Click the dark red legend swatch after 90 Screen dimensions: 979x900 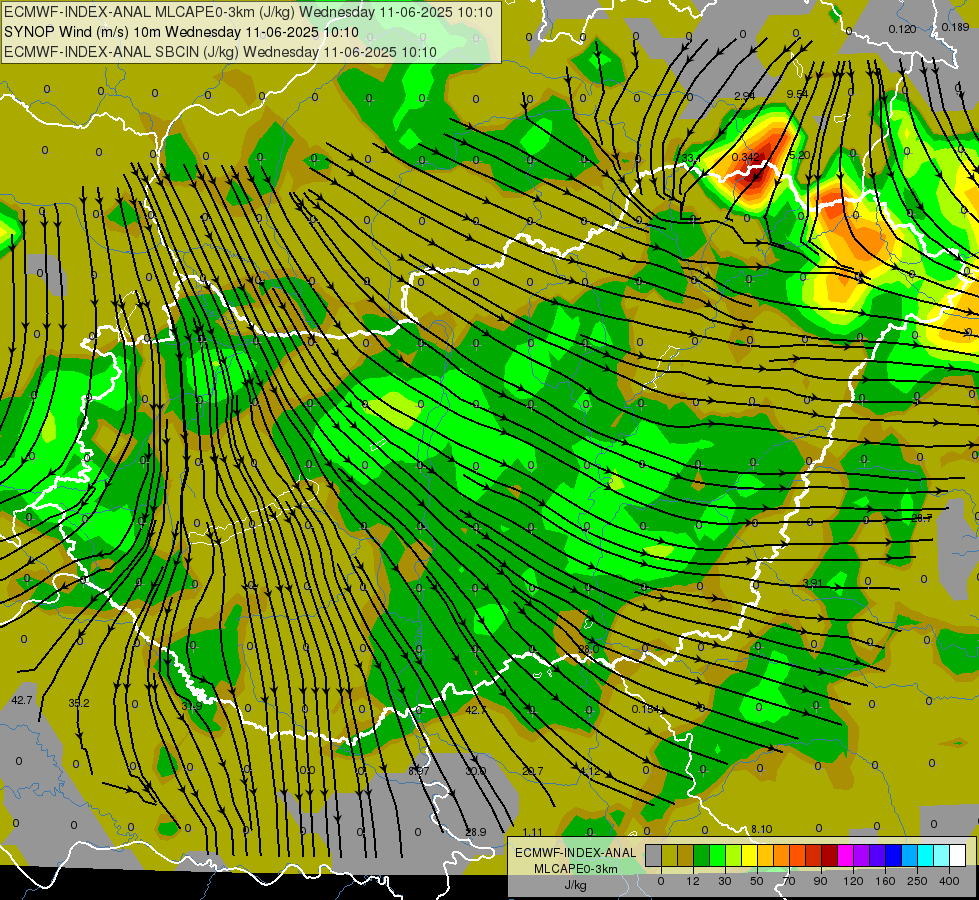[x=830, y=855]
